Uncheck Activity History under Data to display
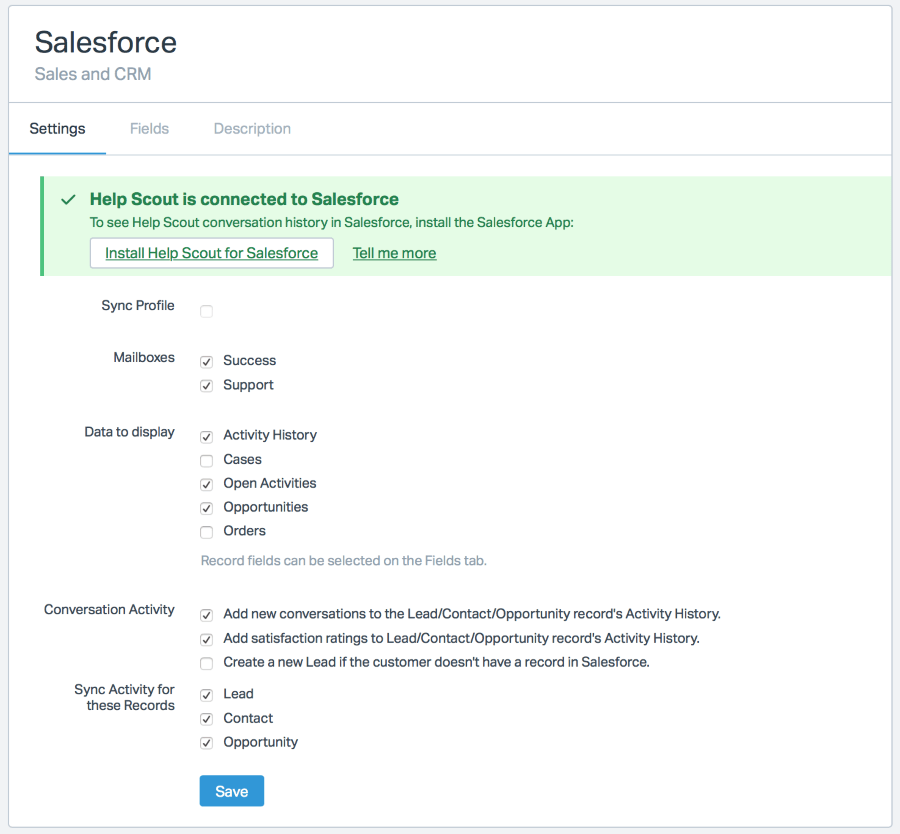Viewport: 900px width, 834px height. (206, 436)
